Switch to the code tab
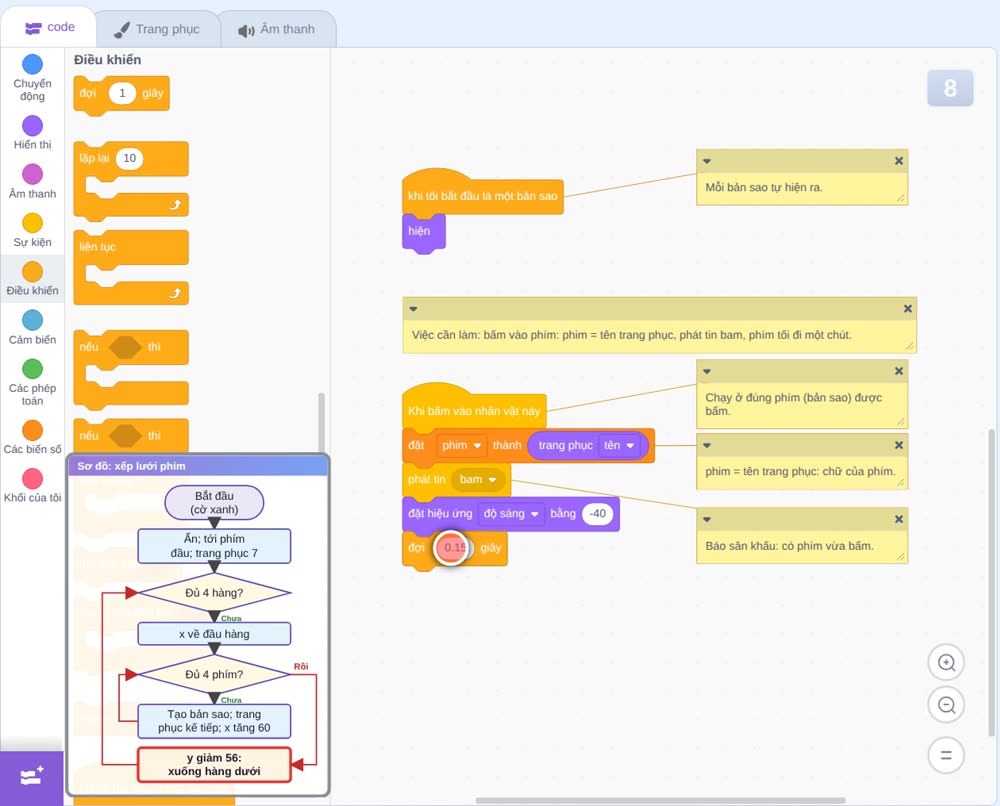Viewport: 1000px width, 806px height. 49,27
